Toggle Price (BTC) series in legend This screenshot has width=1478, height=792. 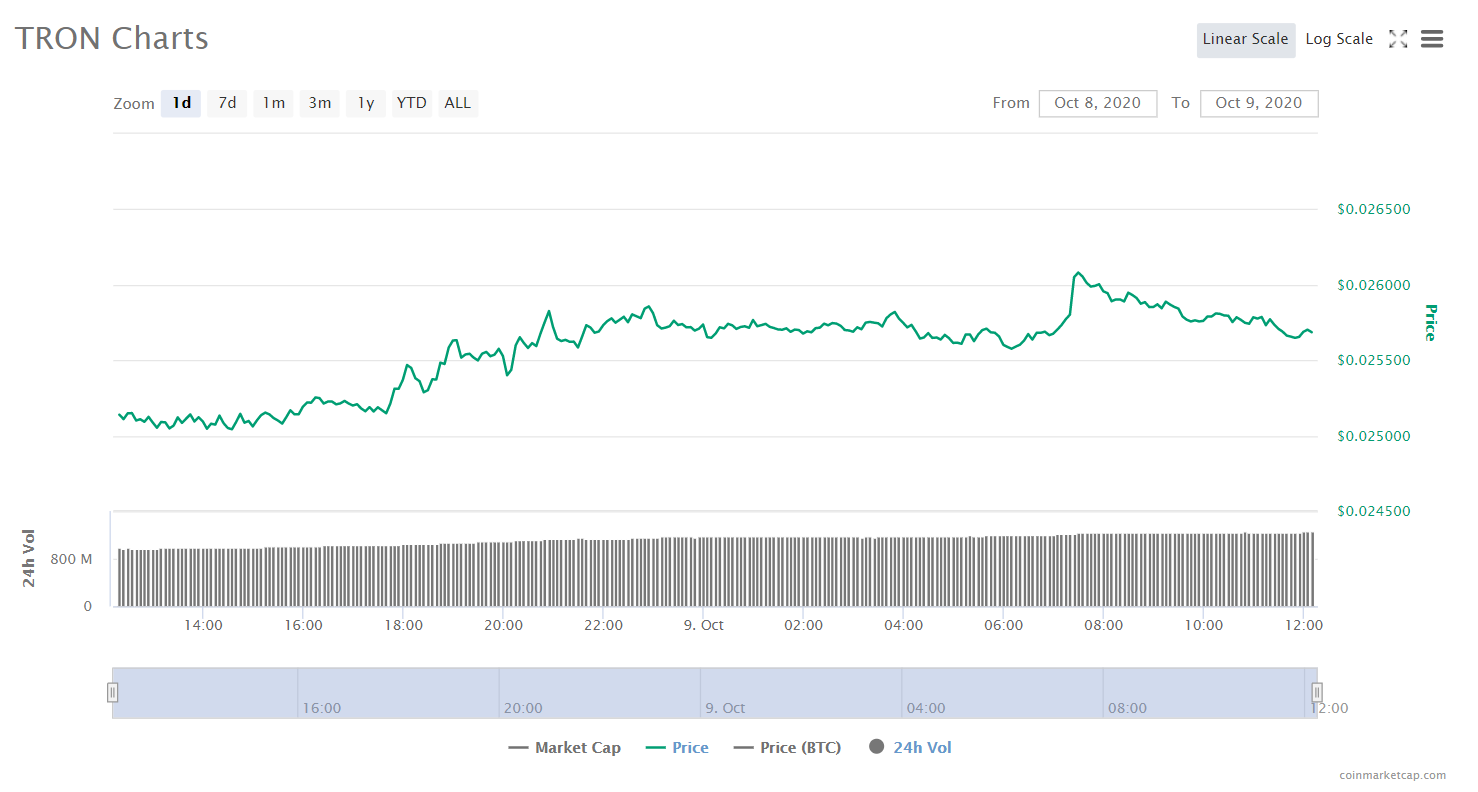[x=787, y=747]
